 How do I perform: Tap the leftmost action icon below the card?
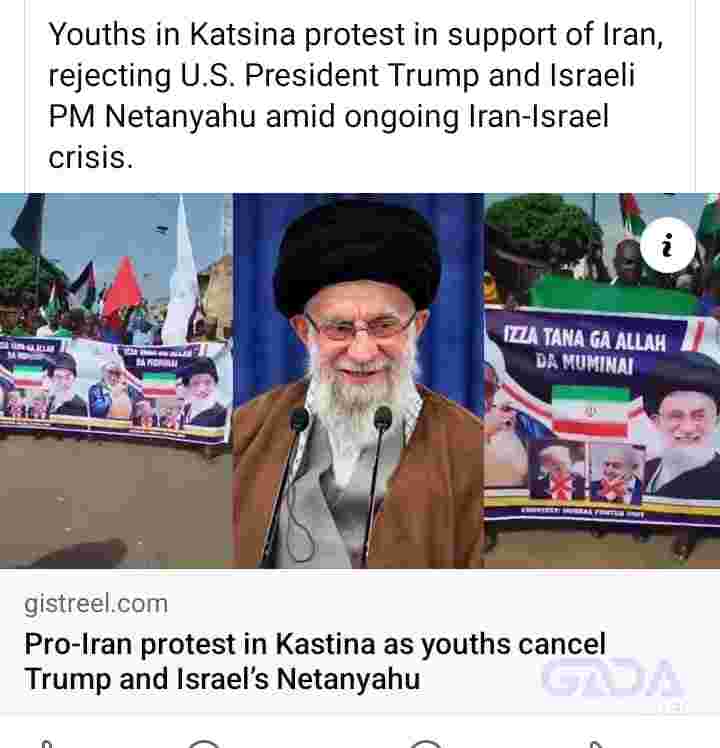(46, 744)
